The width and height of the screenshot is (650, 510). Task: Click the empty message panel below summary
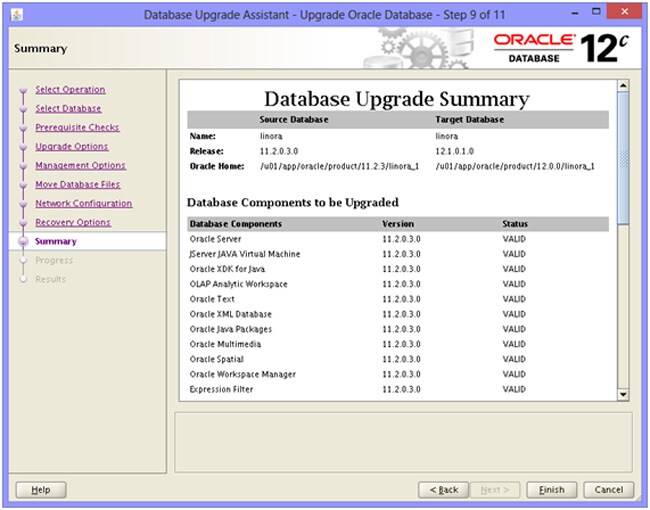coord(403,442)
